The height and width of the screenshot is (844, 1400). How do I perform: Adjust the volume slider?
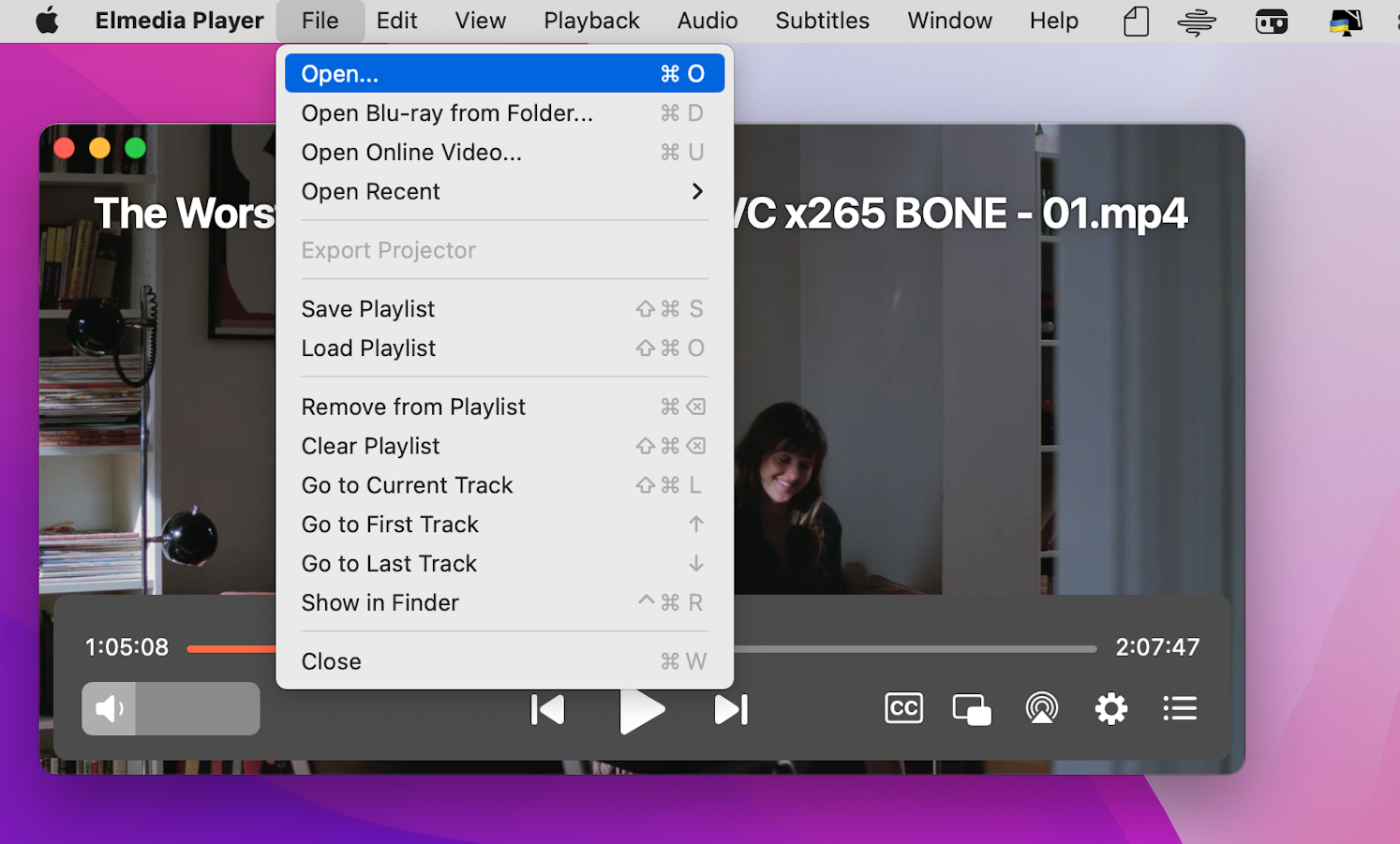(x=198, y=709)
